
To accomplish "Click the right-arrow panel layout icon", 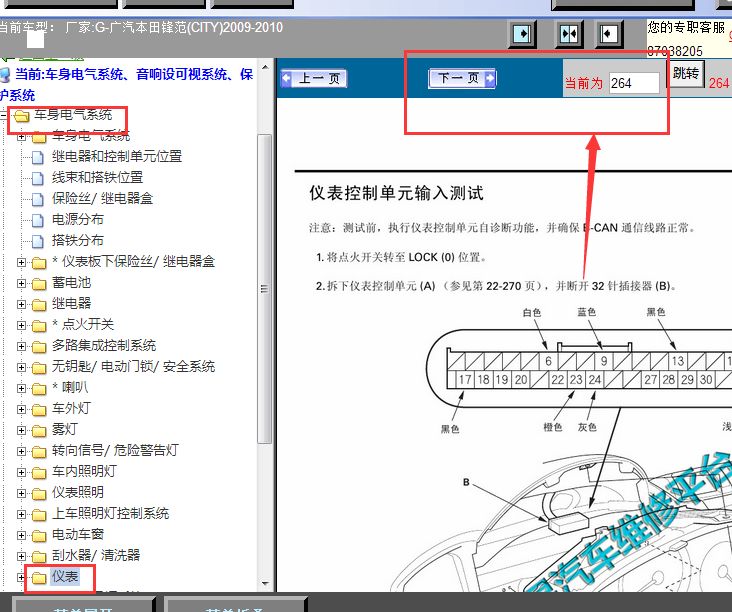I will [521, 34].
